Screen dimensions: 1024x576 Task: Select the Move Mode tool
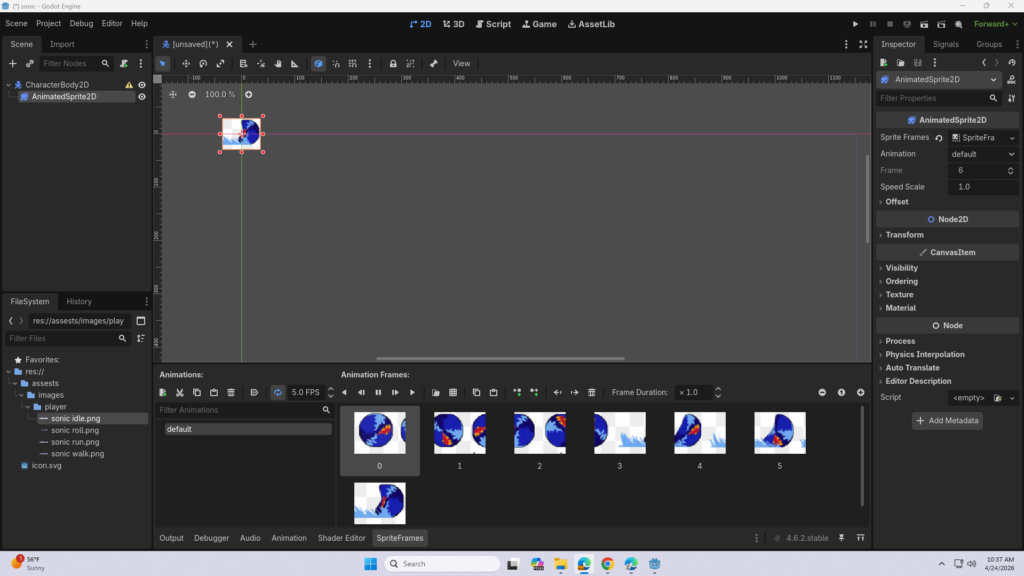tap(186, 63)
